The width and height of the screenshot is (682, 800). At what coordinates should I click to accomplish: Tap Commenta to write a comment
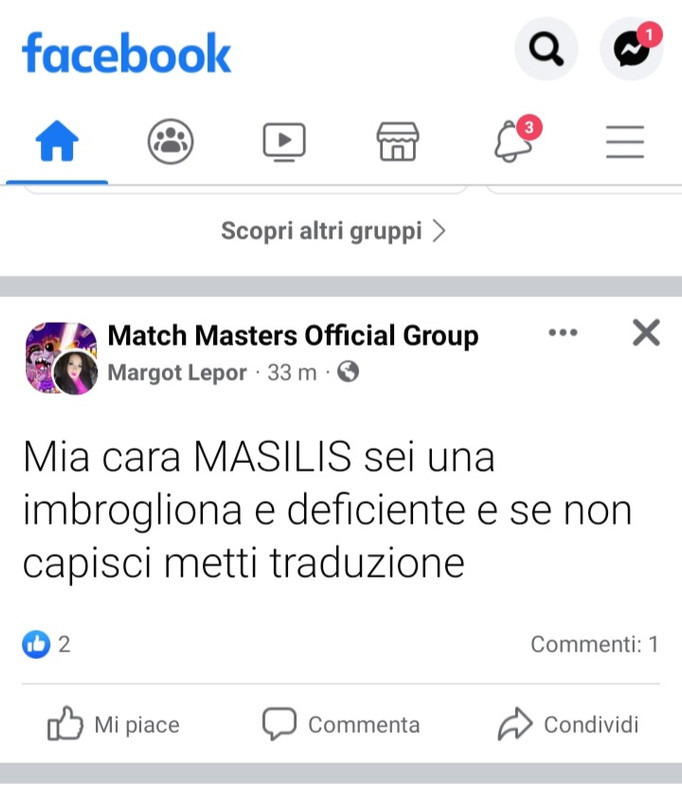341,724
